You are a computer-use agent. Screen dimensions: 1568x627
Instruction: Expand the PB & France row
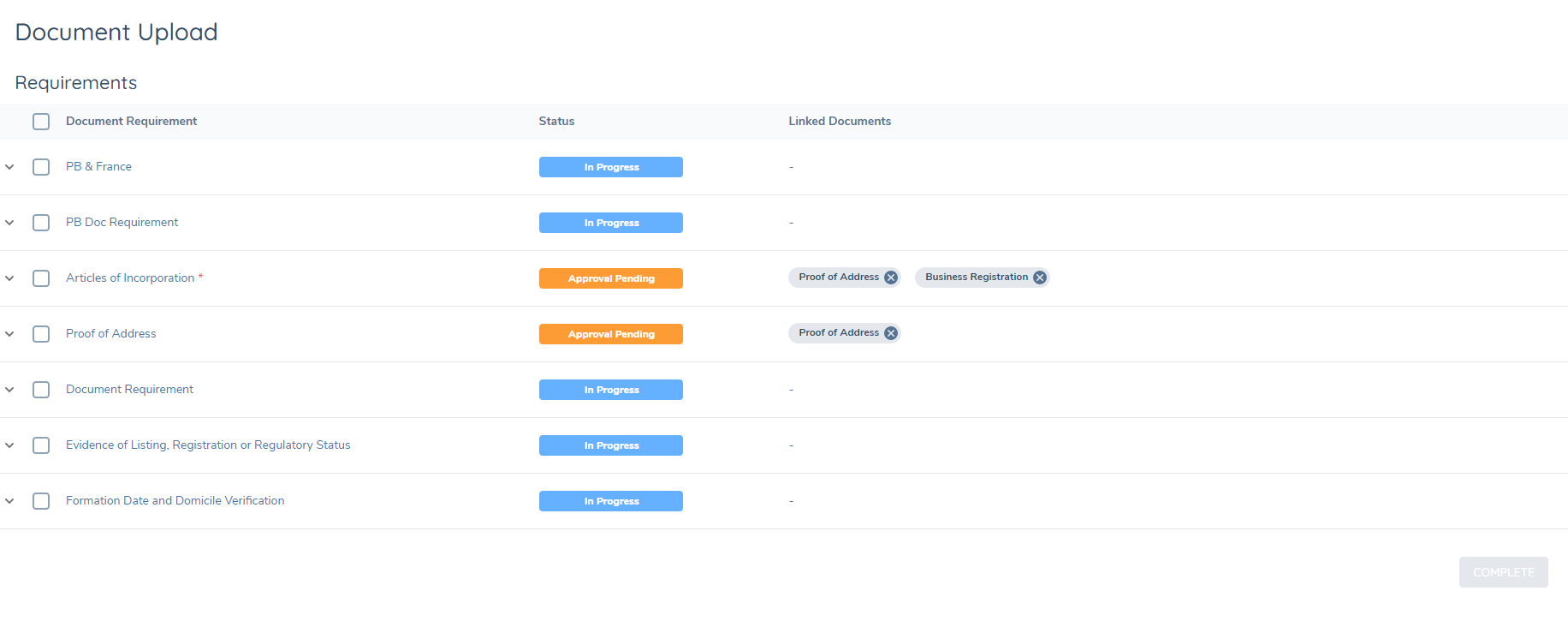tap(9, 167)
